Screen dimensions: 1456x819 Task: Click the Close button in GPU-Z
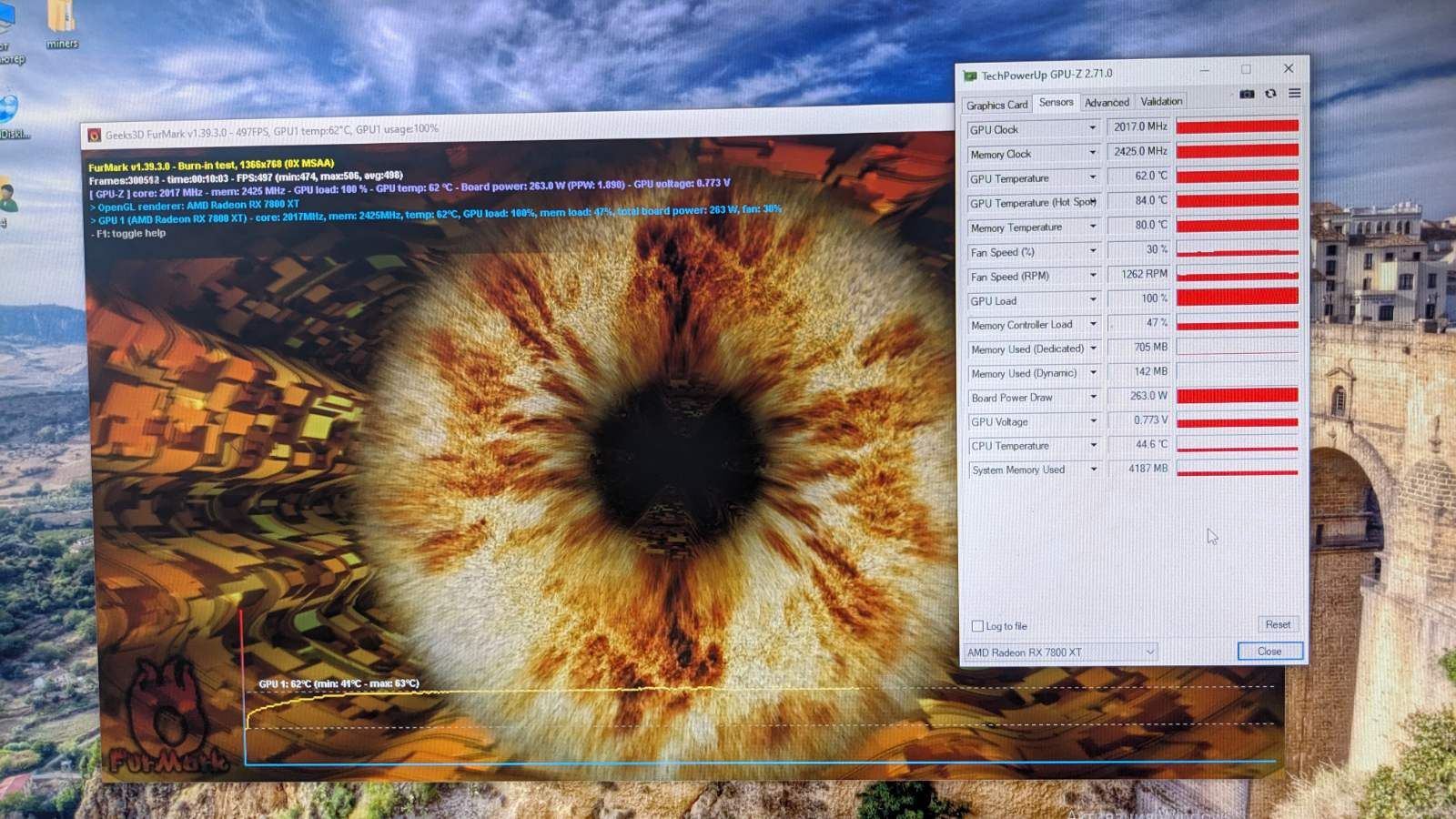click(x=1269, y=652)
